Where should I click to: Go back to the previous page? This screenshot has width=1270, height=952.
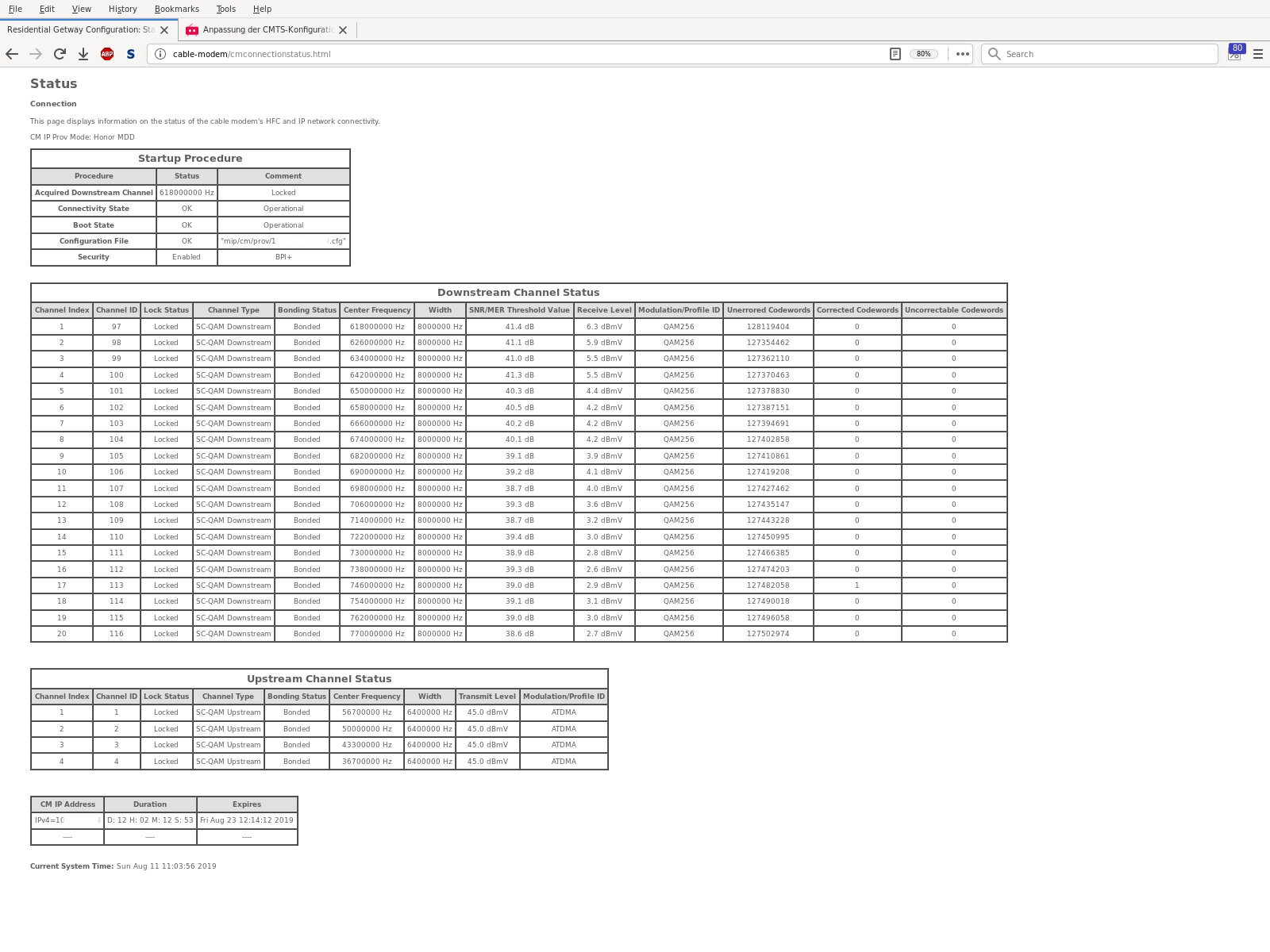pos(12,54)
